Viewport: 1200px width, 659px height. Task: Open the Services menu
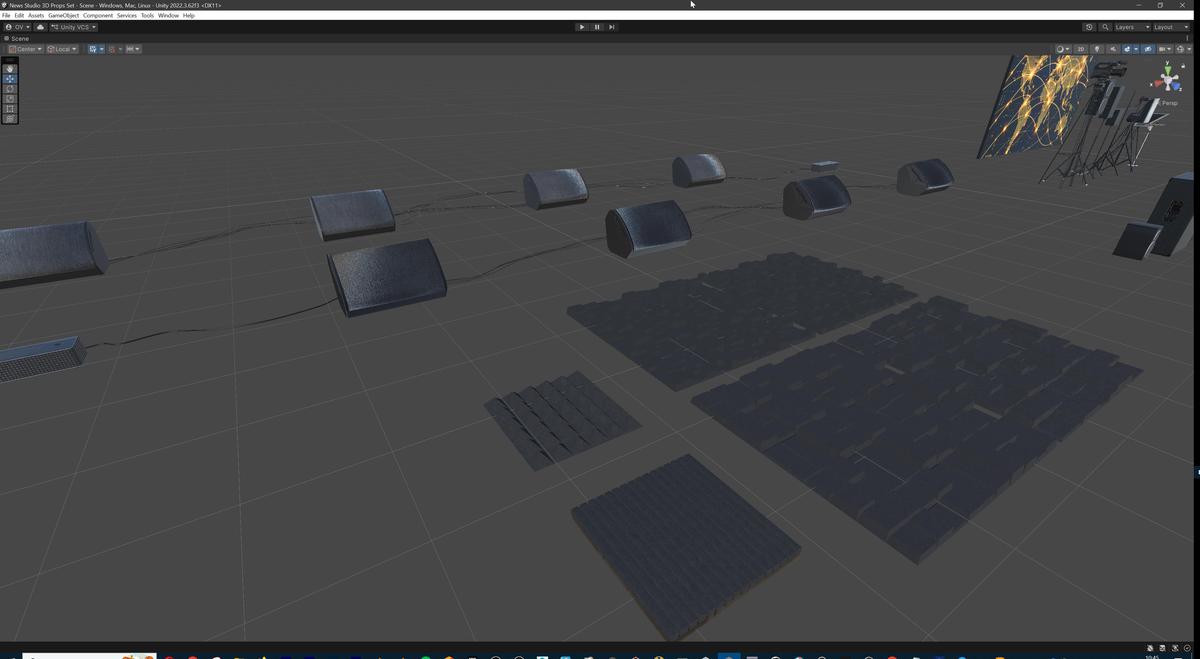pyautogui.click(x=127, y=16)
